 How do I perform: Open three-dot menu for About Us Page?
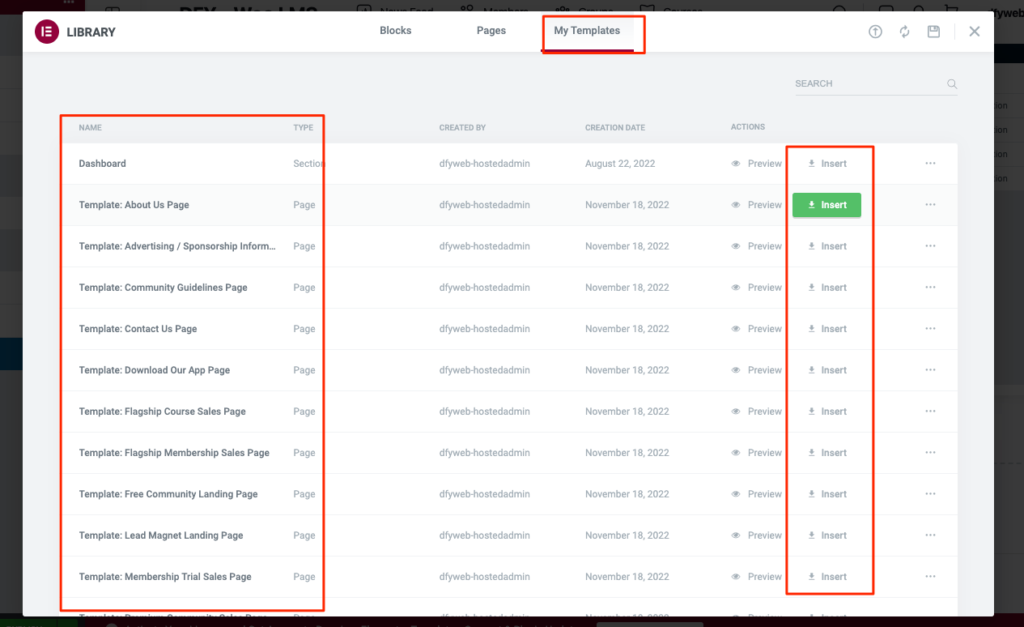coord(930,205)
